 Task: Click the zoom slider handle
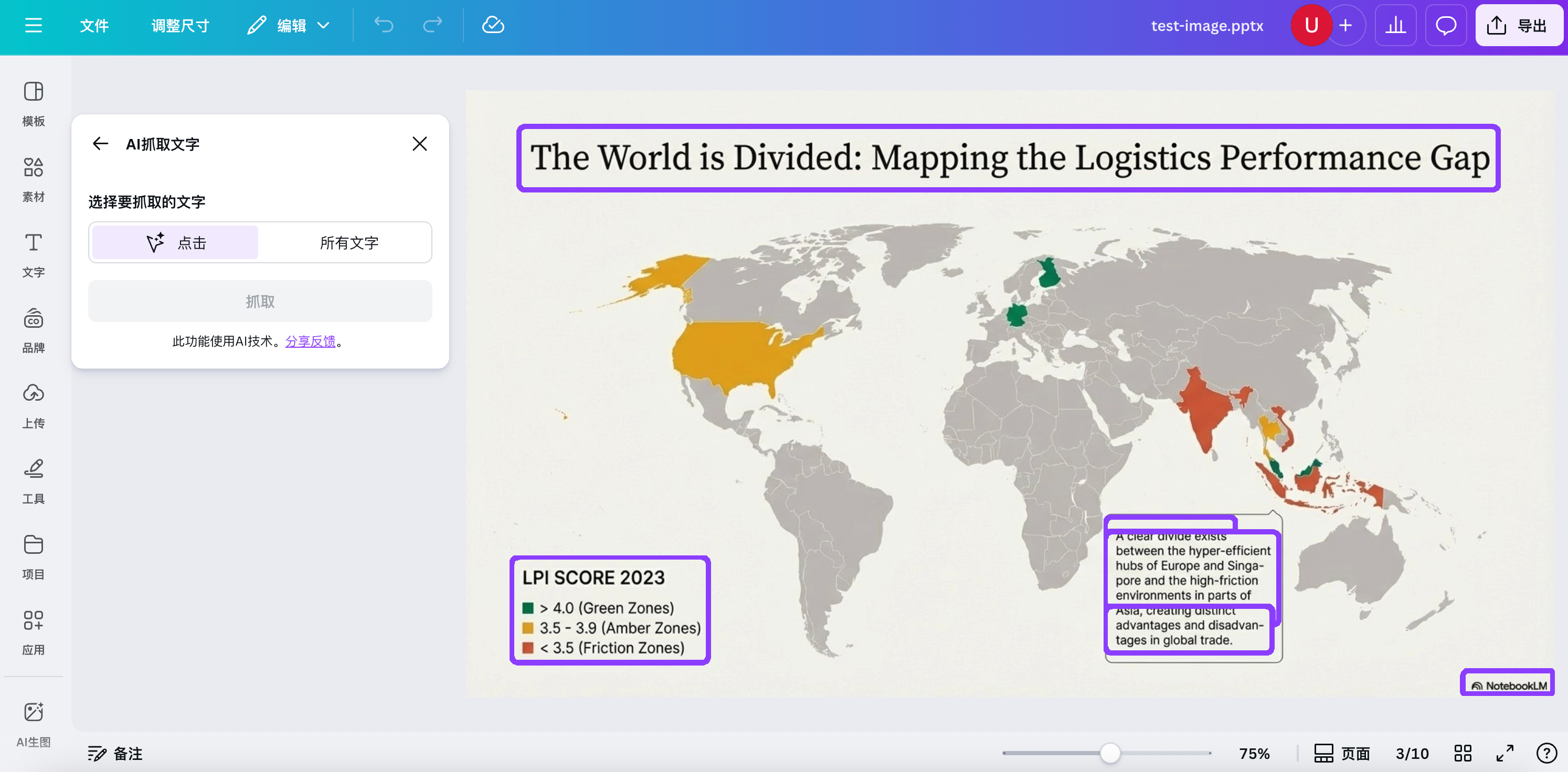pos(1110,753)
